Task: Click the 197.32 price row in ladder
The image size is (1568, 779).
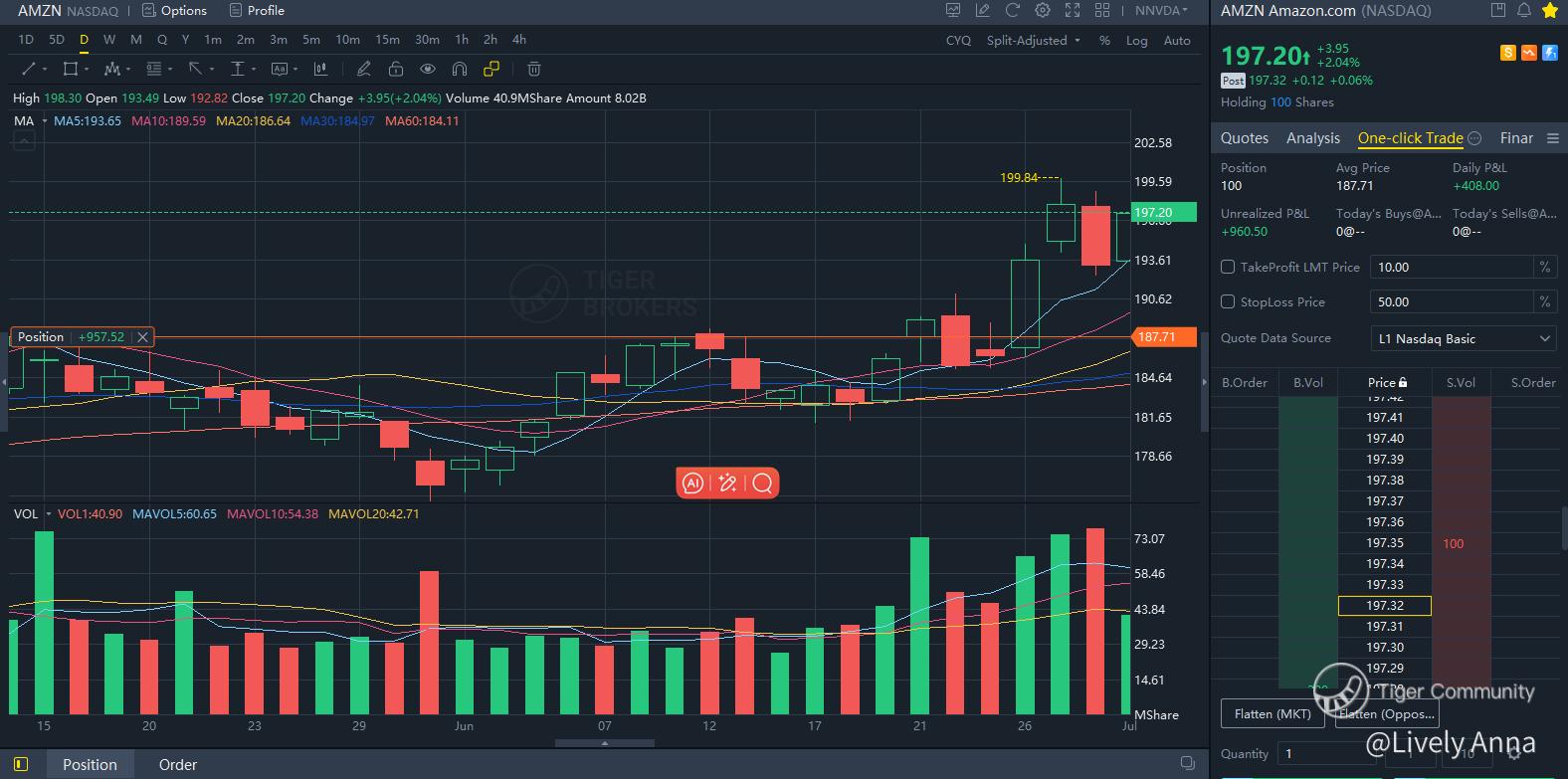Action: click(x=1385, y=606)
